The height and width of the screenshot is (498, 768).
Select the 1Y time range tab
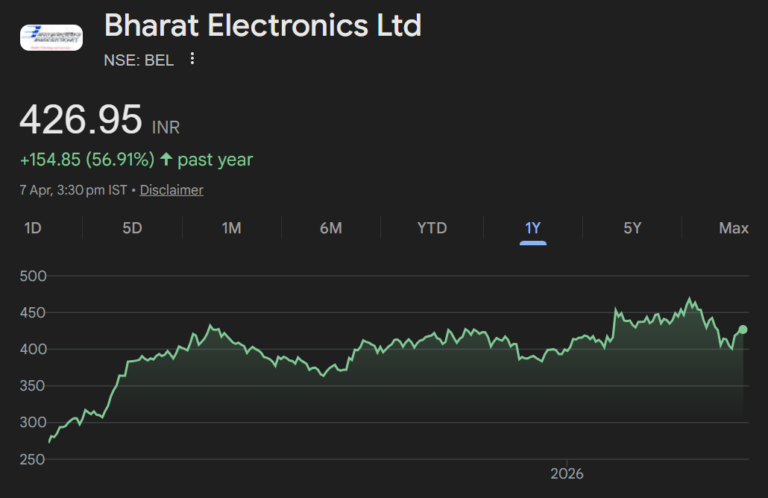pyautogui.click(x=533, y=228)
